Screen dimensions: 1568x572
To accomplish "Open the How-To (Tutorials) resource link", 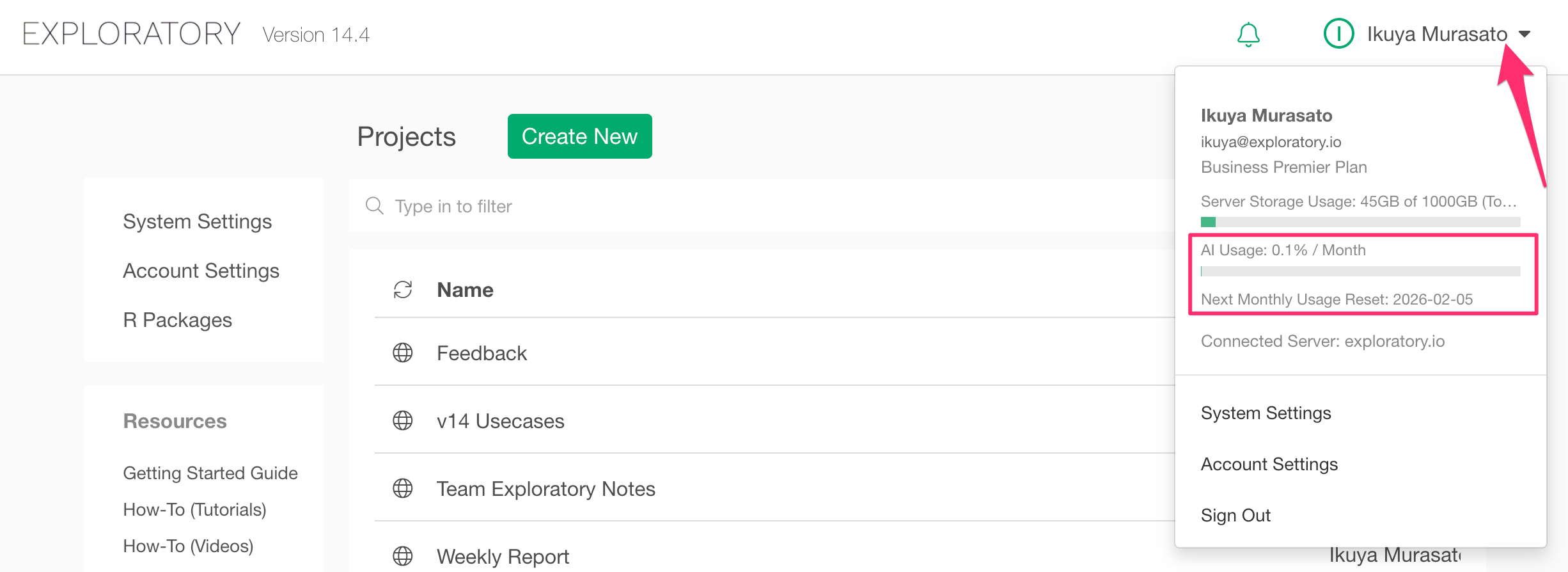I will click(x=194, y=509).
